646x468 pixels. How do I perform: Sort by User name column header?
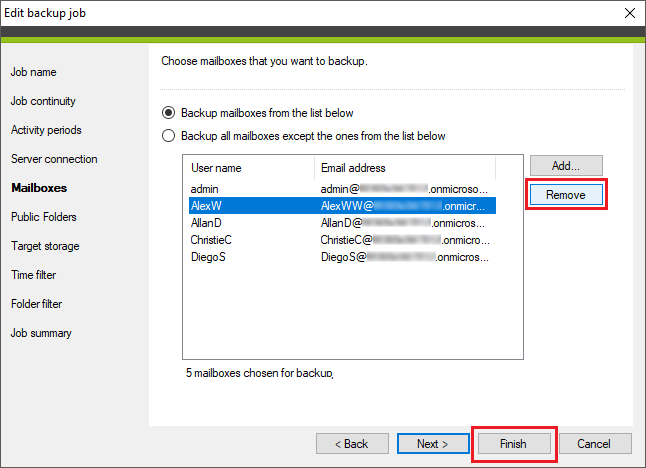248,168
